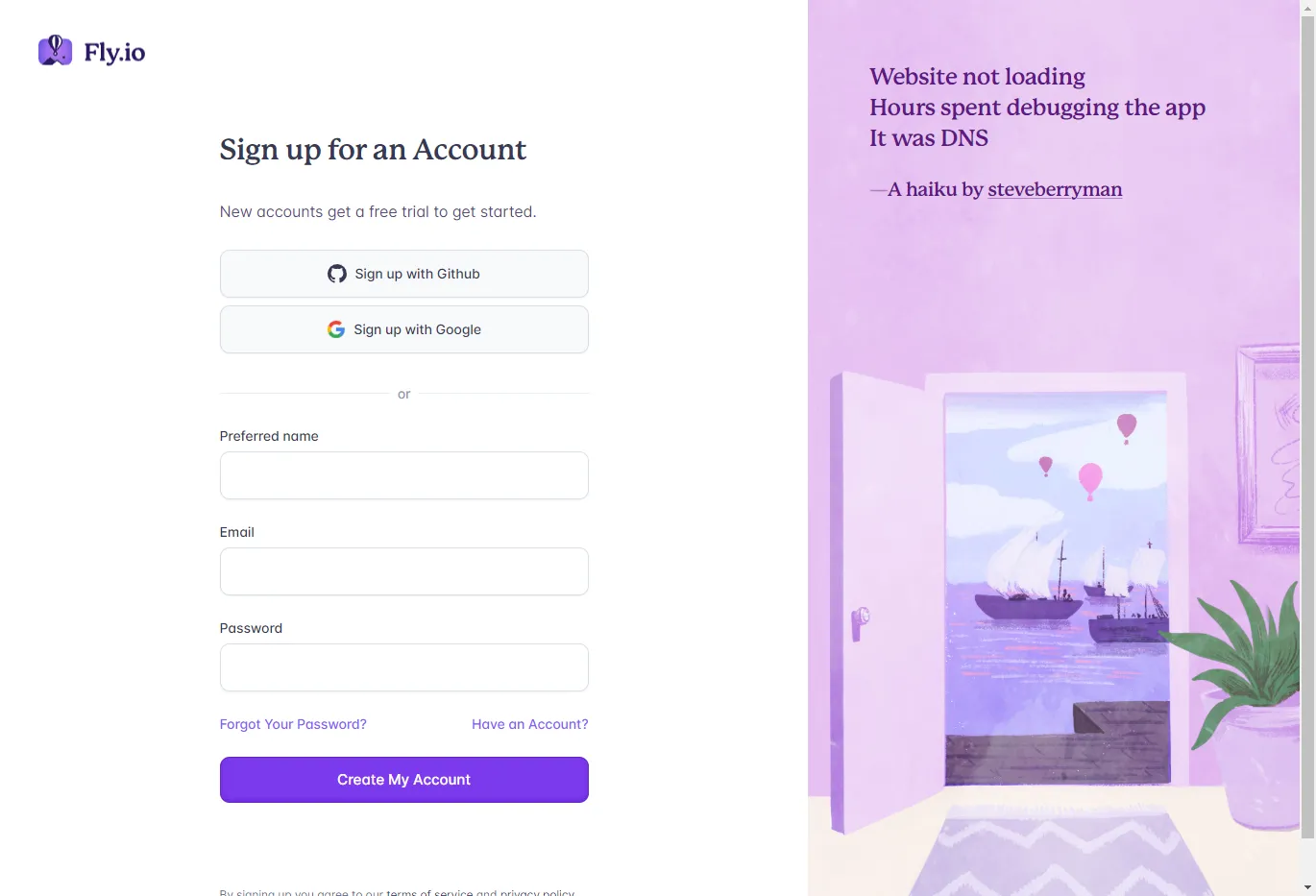This screenshot has height=896, width=1316.
Task: Click the scrollbar up arrow
Action: tap(1307, 7)
